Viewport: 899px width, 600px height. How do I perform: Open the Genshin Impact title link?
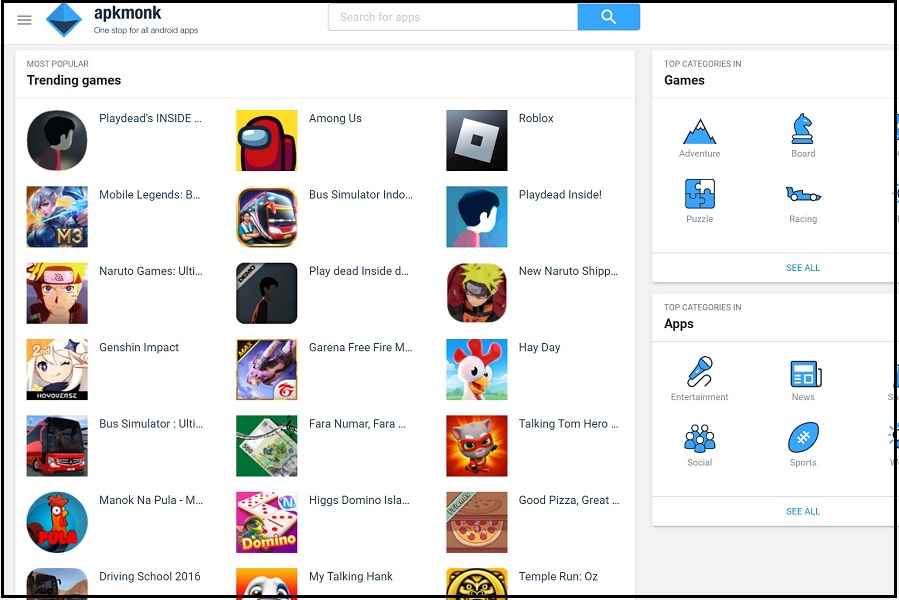click(139, 348)
